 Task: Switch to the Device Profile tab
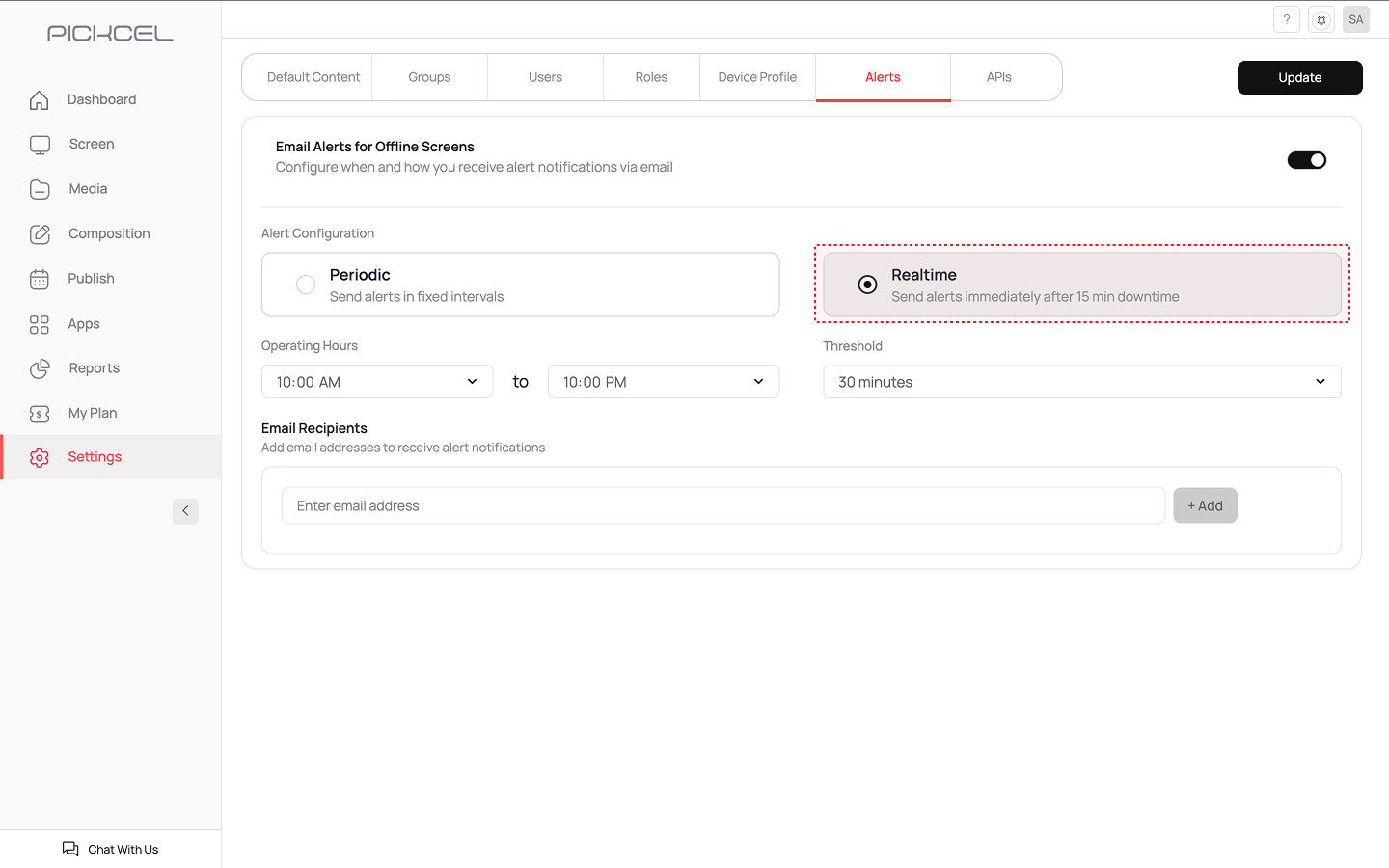click(x=757, y=77)
